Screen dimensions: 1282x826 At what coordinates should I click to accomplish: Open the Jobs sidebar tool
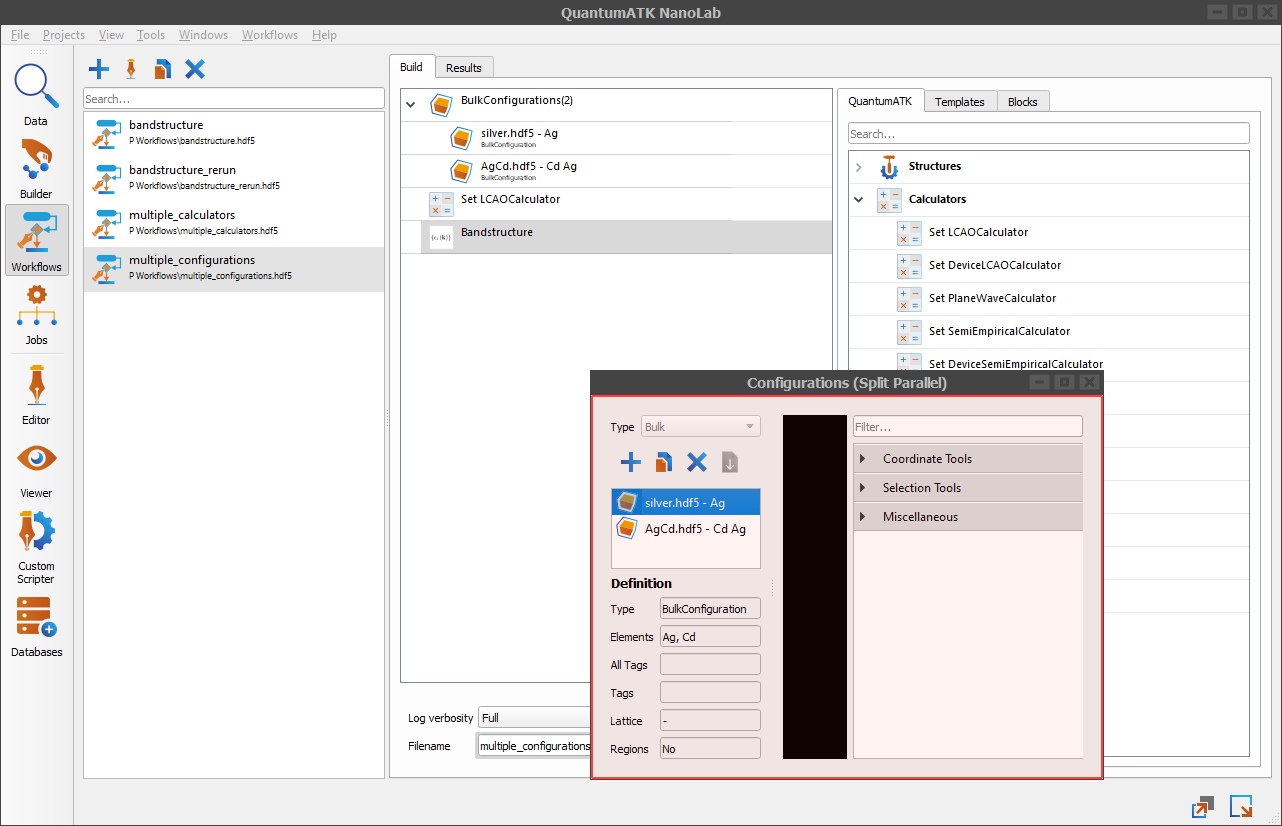point(36,314)
